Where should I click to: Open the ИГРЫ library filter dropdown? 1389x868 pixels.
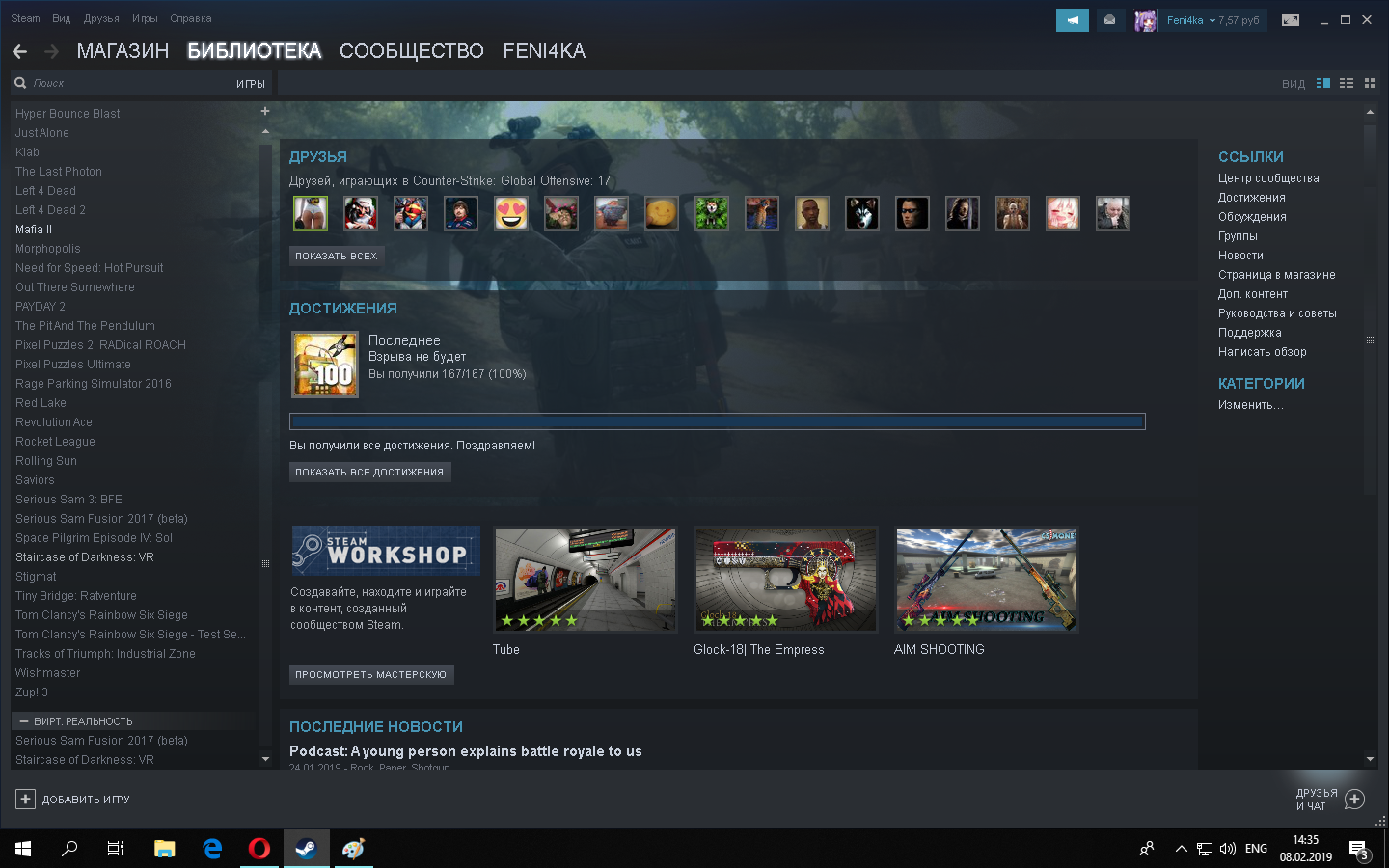pyautogui.click(x=251, y=84)
